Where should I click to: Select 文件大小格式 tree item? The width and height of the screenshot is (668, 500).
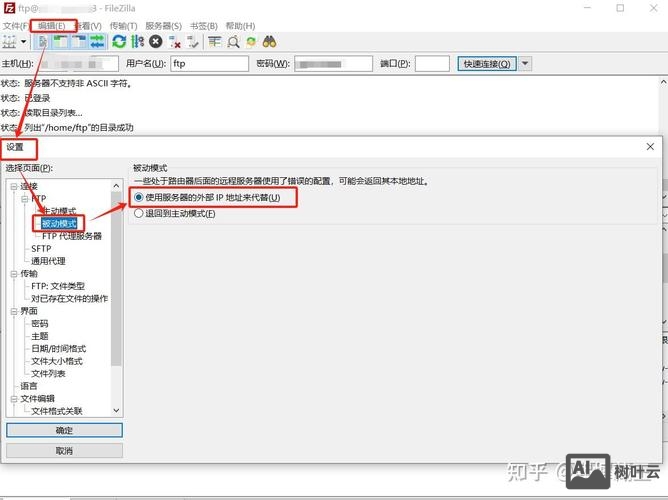[57, 361]
